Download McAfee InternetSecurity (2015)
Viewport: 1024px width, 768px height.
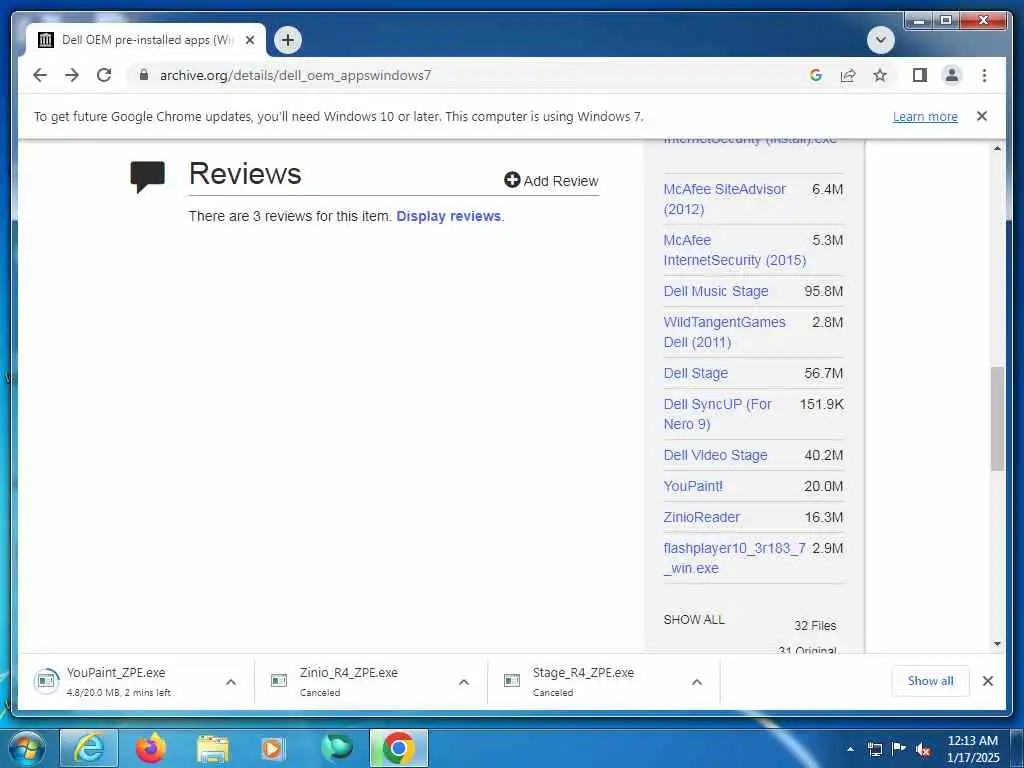[x=735, y=250]
